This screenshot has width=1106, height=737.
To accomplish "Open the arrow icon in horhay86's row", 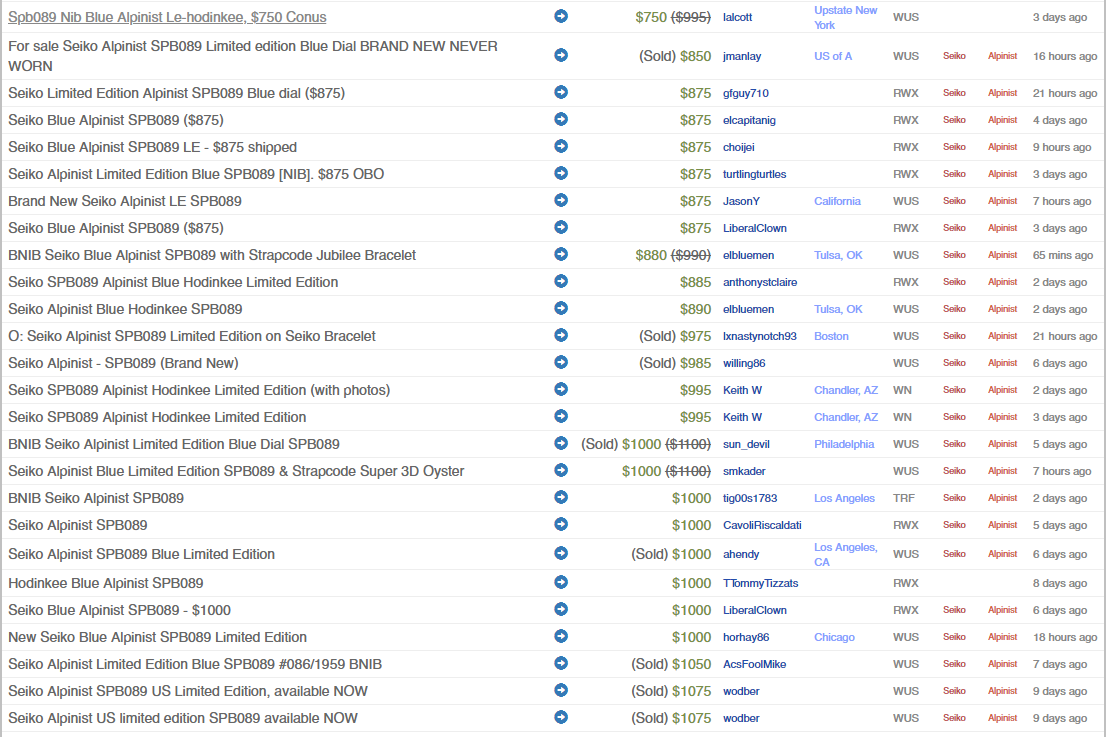I will point(561,636).
